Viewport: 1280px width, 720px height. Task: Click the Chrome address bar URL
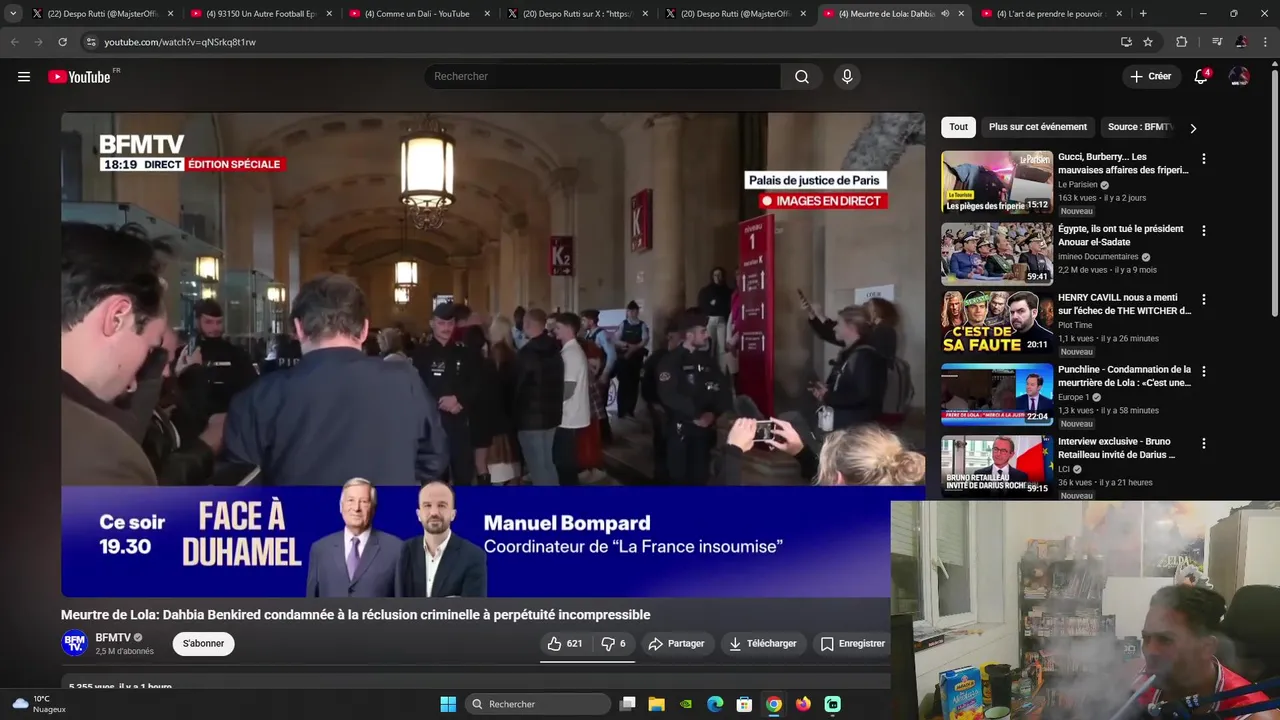coord(180,42)
